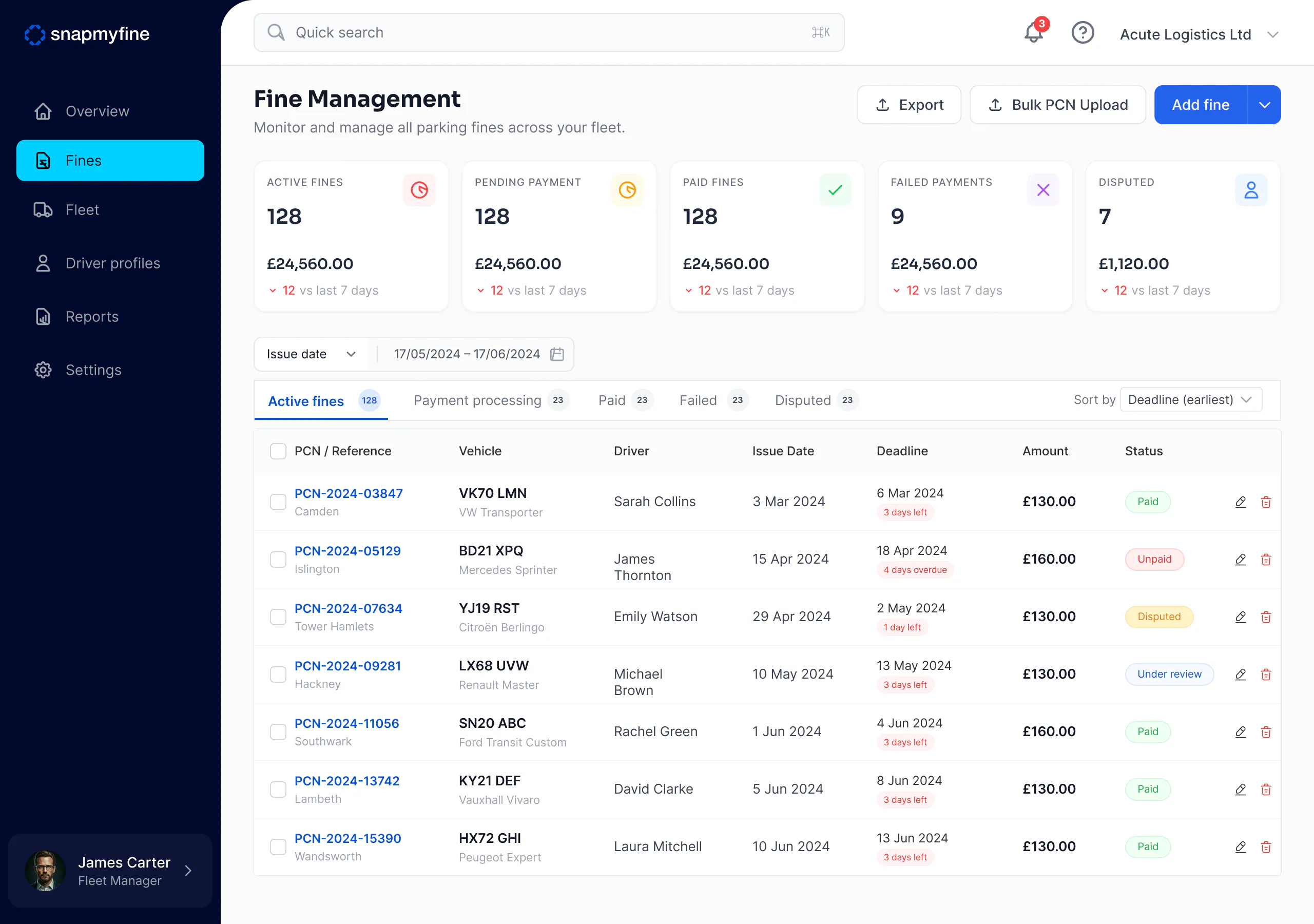
Task: Delete fine PCN-2024-09281
Action: [x=1266, y=675]
